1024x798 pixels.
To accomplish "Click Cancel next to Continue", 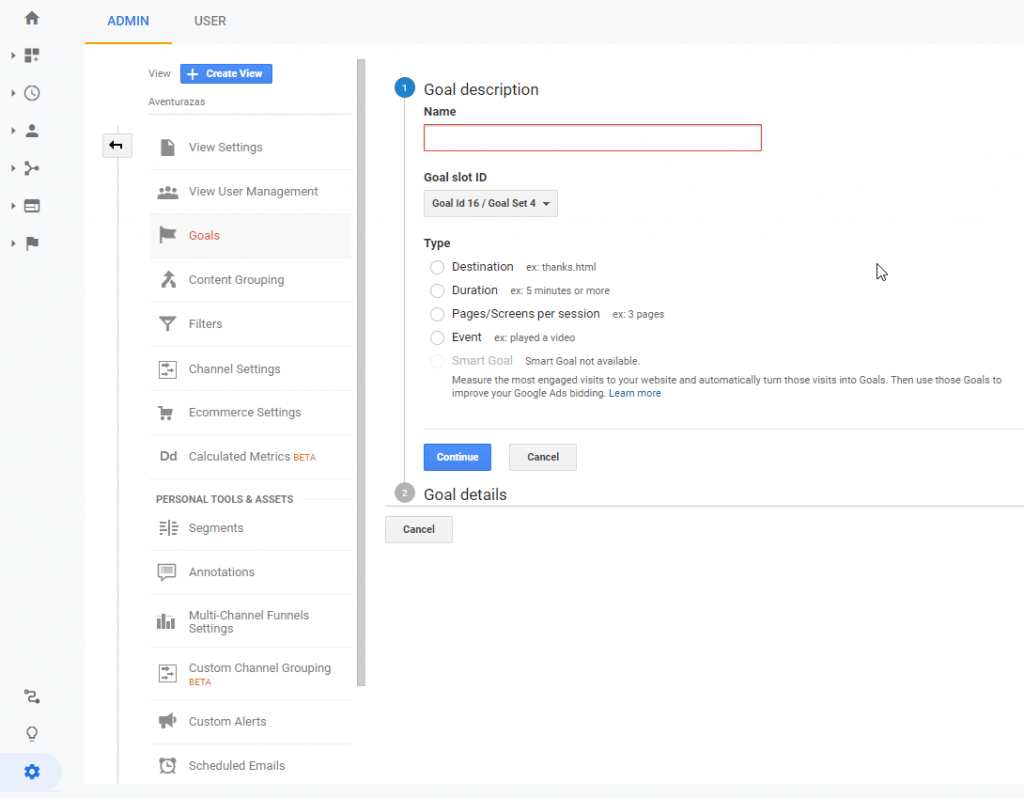I will pyautogui.click(x=543, y=457).
